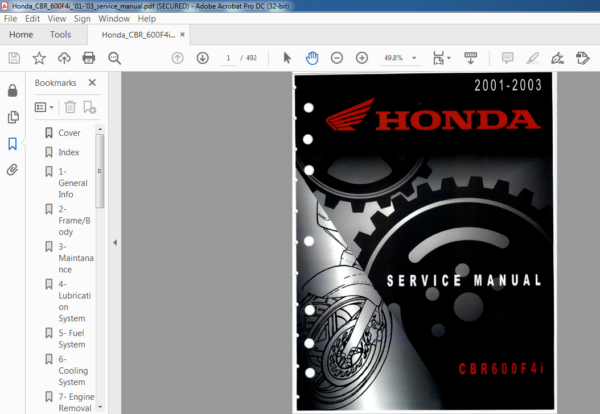Add a sticky note comment
Viewport: 600px width, 414px height.
[x=507, y=58]
